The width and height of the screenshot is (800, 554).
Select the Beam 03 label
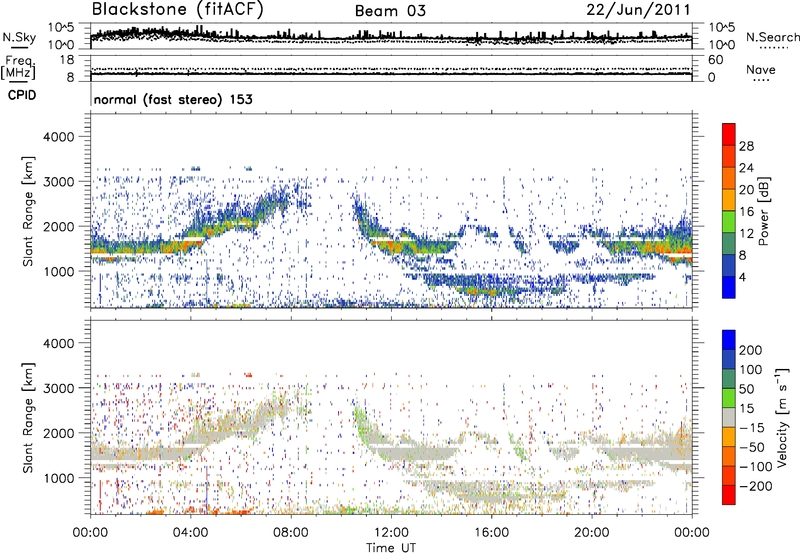[394, 10]
